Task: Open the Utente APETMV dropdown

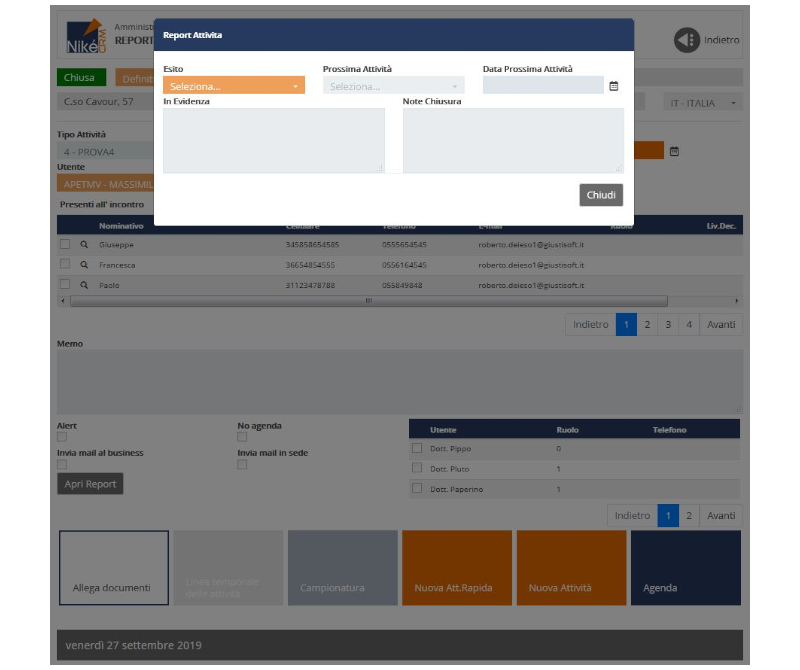Action: [106, 184]
